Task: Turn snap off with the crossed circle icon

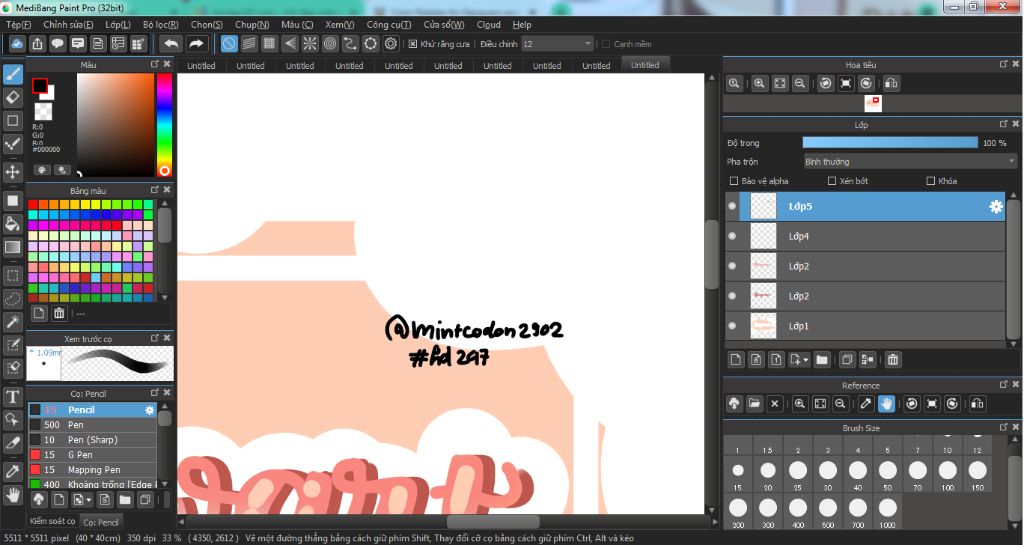Action: click(229, 44)
